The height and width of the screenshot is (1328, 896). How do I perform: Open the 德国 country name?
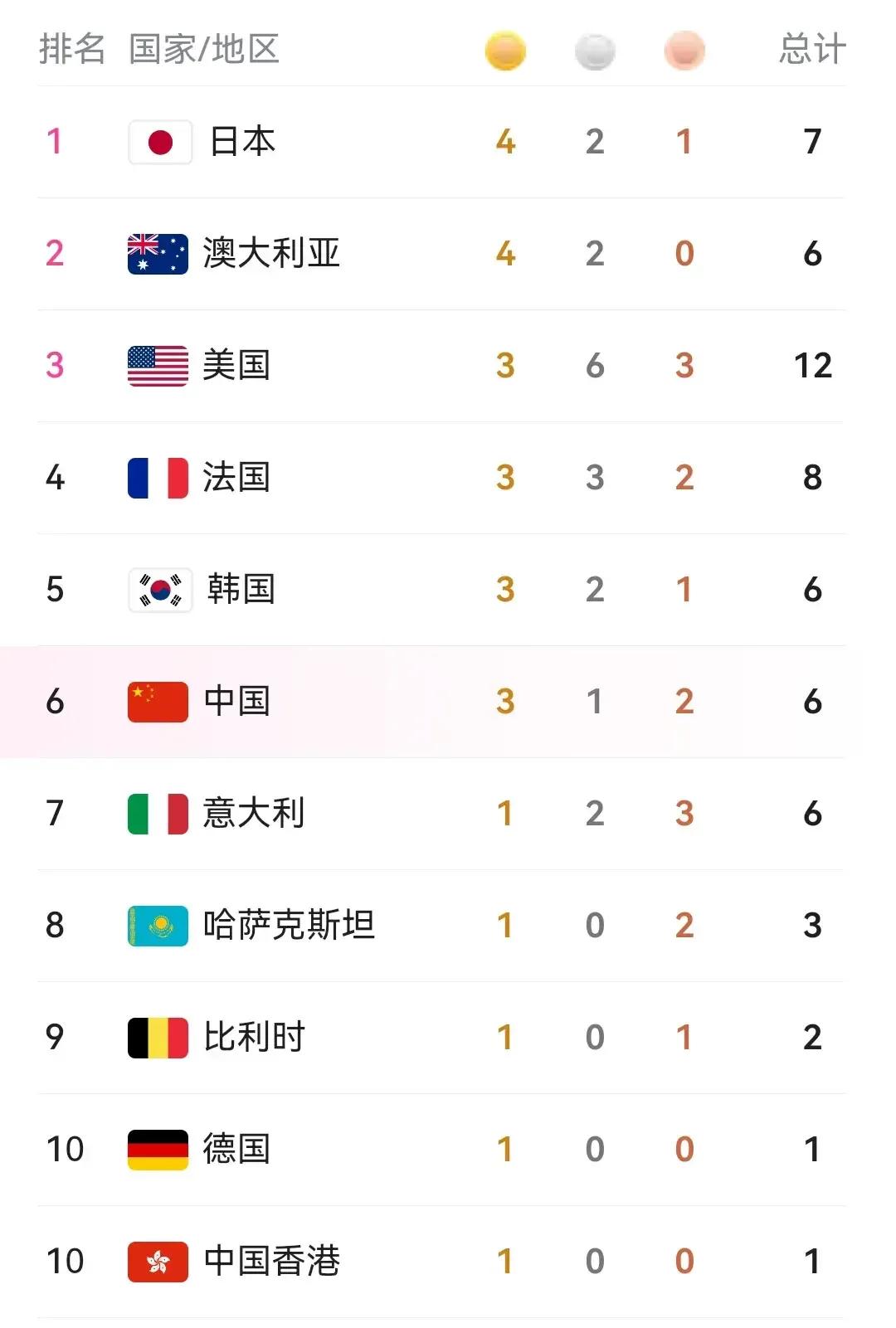(236, 1150)
